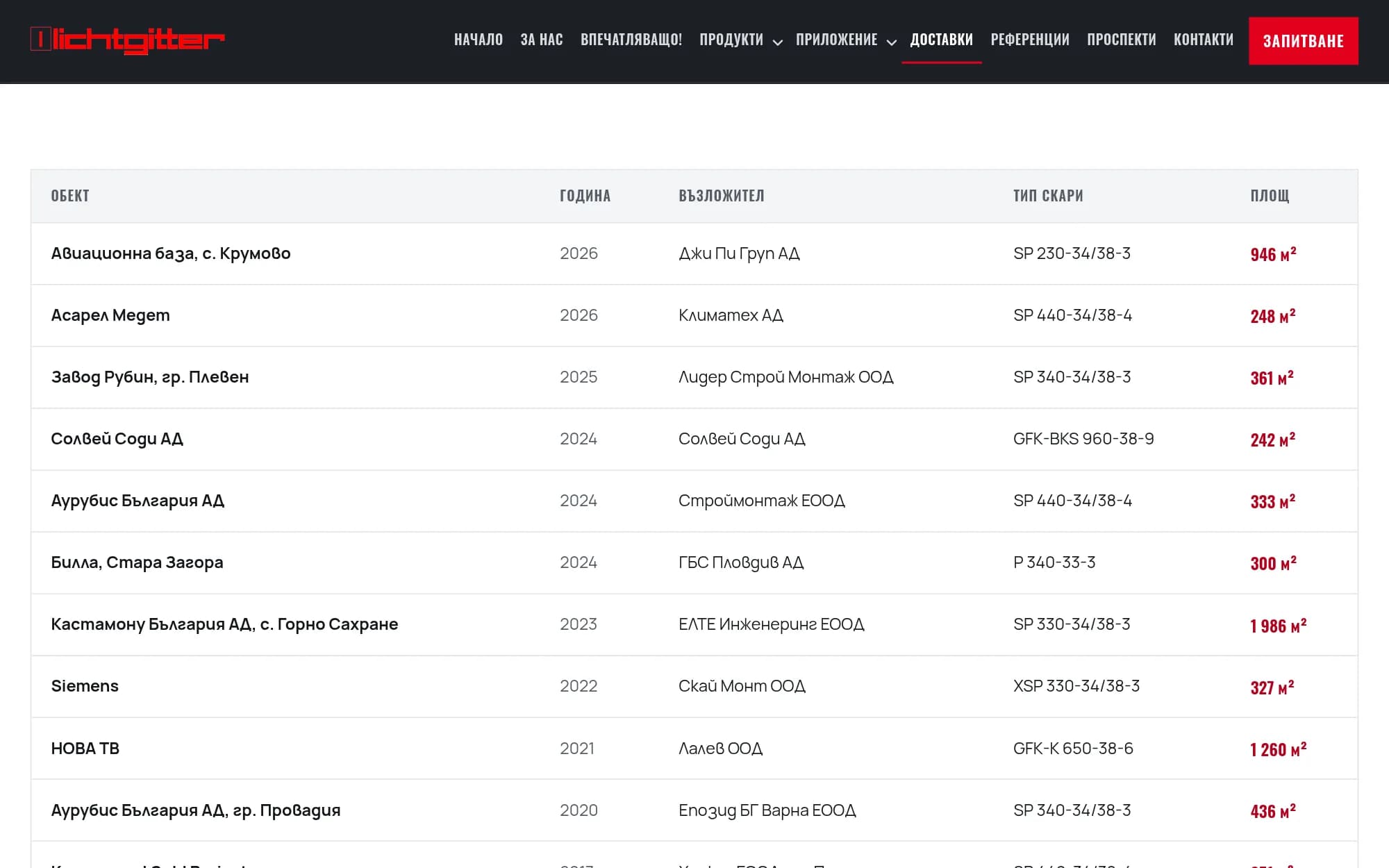Screen dimensions: 1389x868
Task: Open the ПРОСПЕКТИ menu link
Action: (1122, 40)
